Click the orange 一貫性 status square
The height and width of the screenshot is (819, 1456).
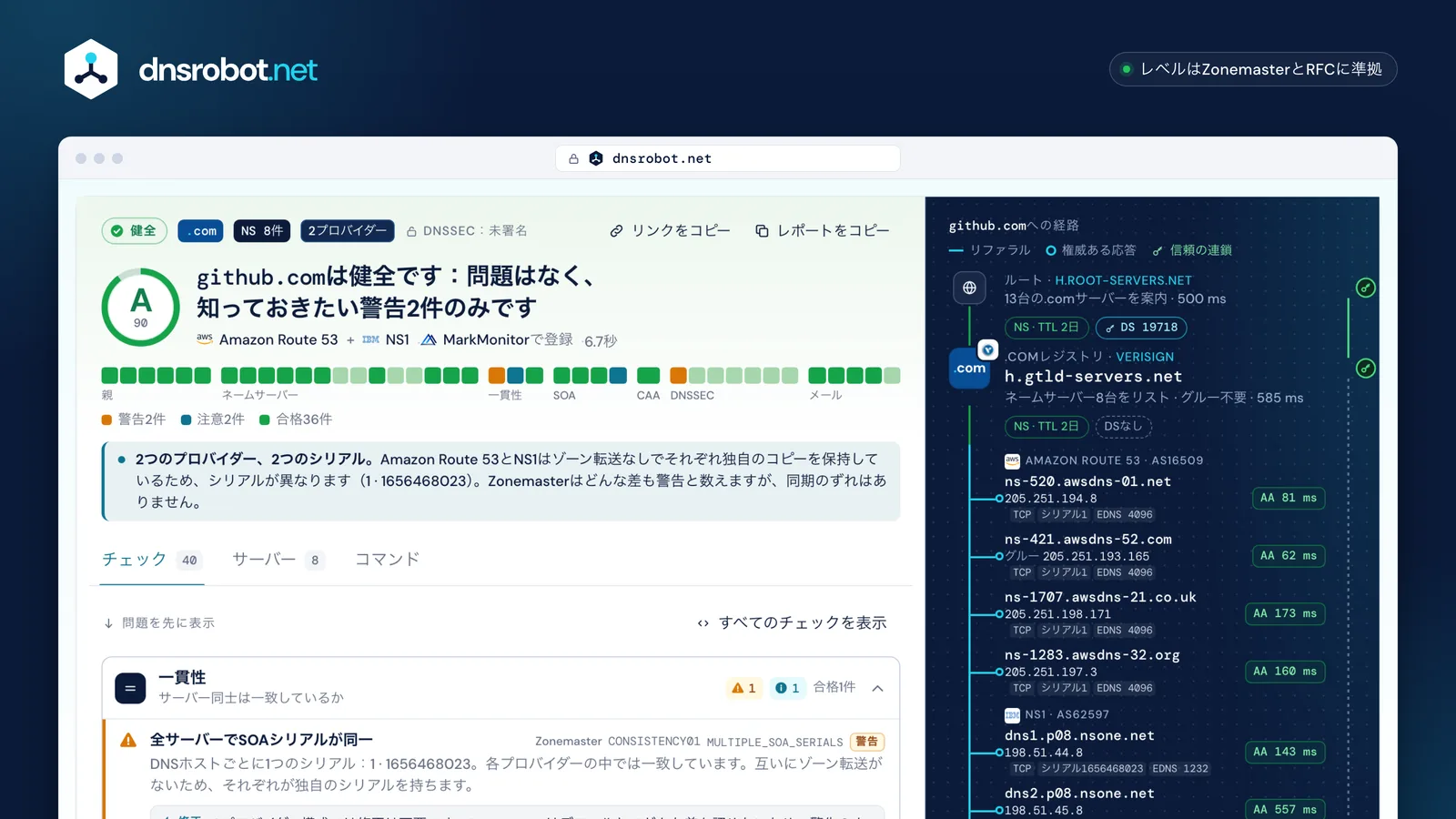pos(497,375)
